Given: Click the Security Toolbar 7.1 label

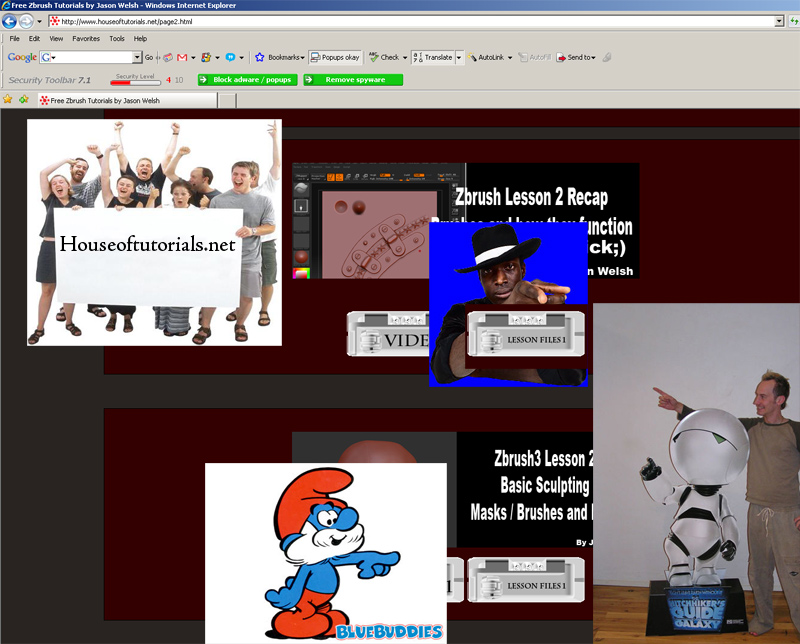Looking at the screenshot, I should click(49, 80).
